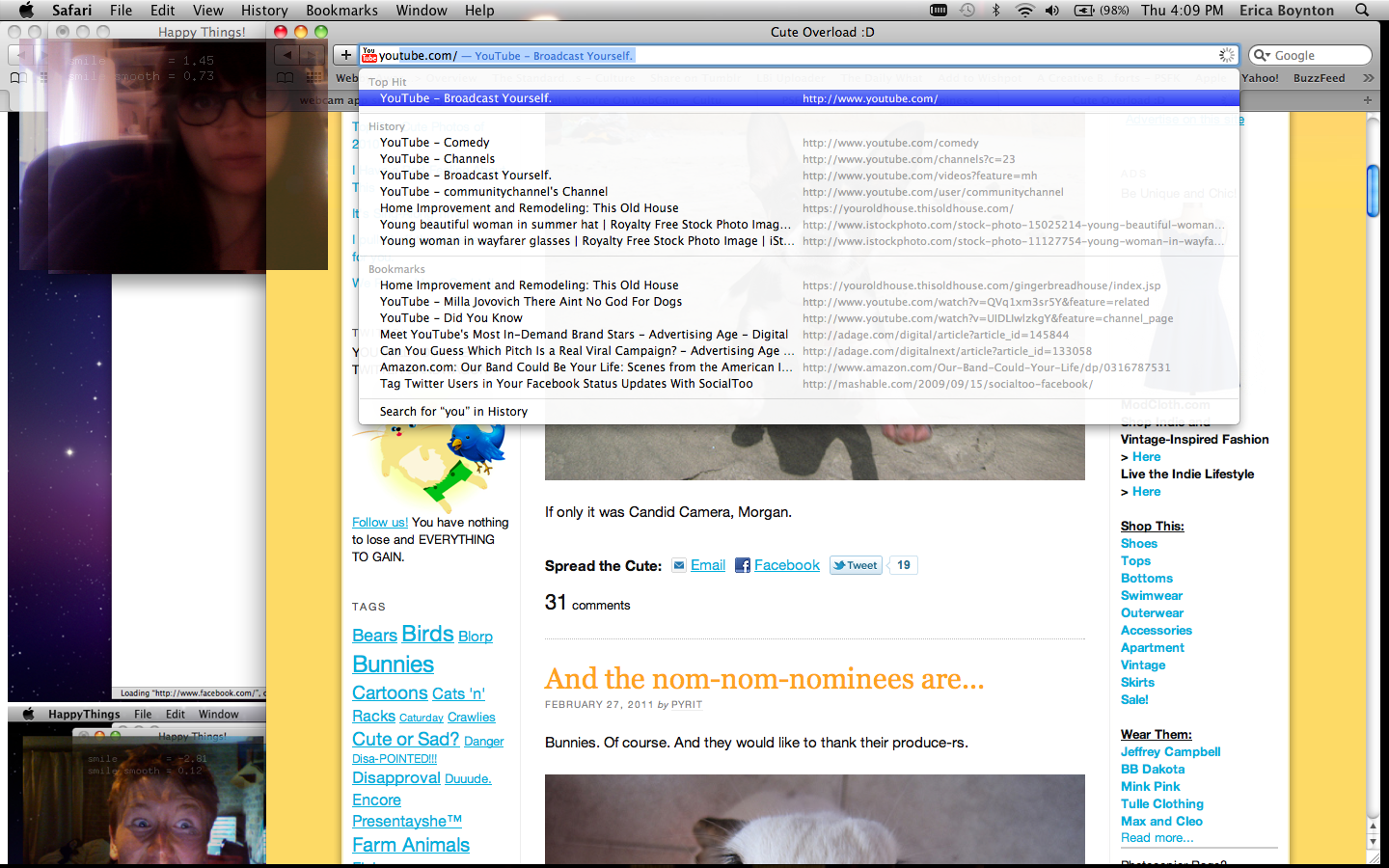Click the Farm Animals tag link
Screen dimensions: 1389x868
(x=411, y=845)
